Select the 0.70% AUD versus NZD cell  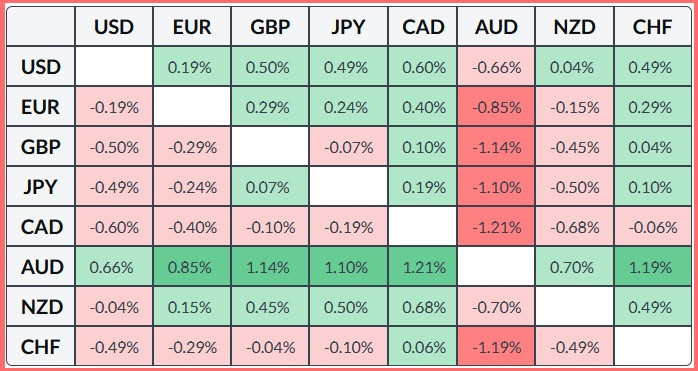click(x=574, y=267)
